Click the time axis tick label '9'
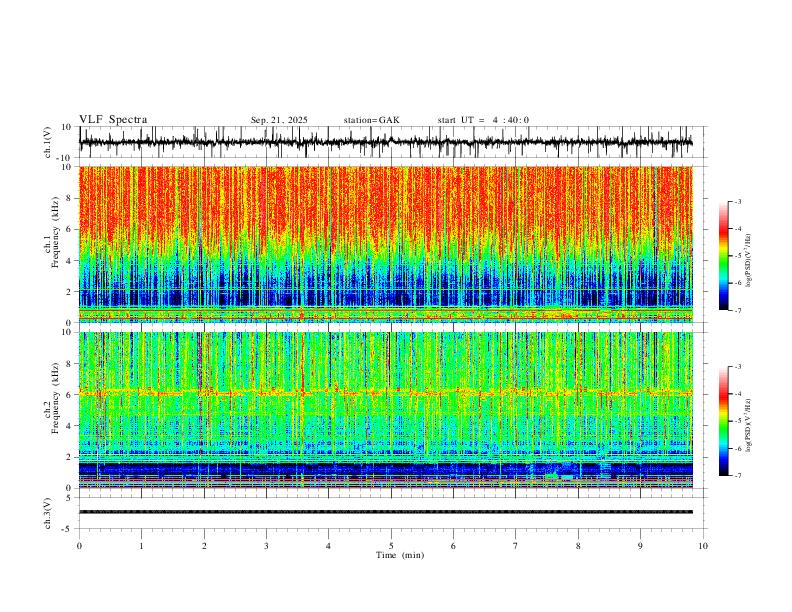Image resolution: width=792 pixels, height=612 pixels. [x=640, y=546]
